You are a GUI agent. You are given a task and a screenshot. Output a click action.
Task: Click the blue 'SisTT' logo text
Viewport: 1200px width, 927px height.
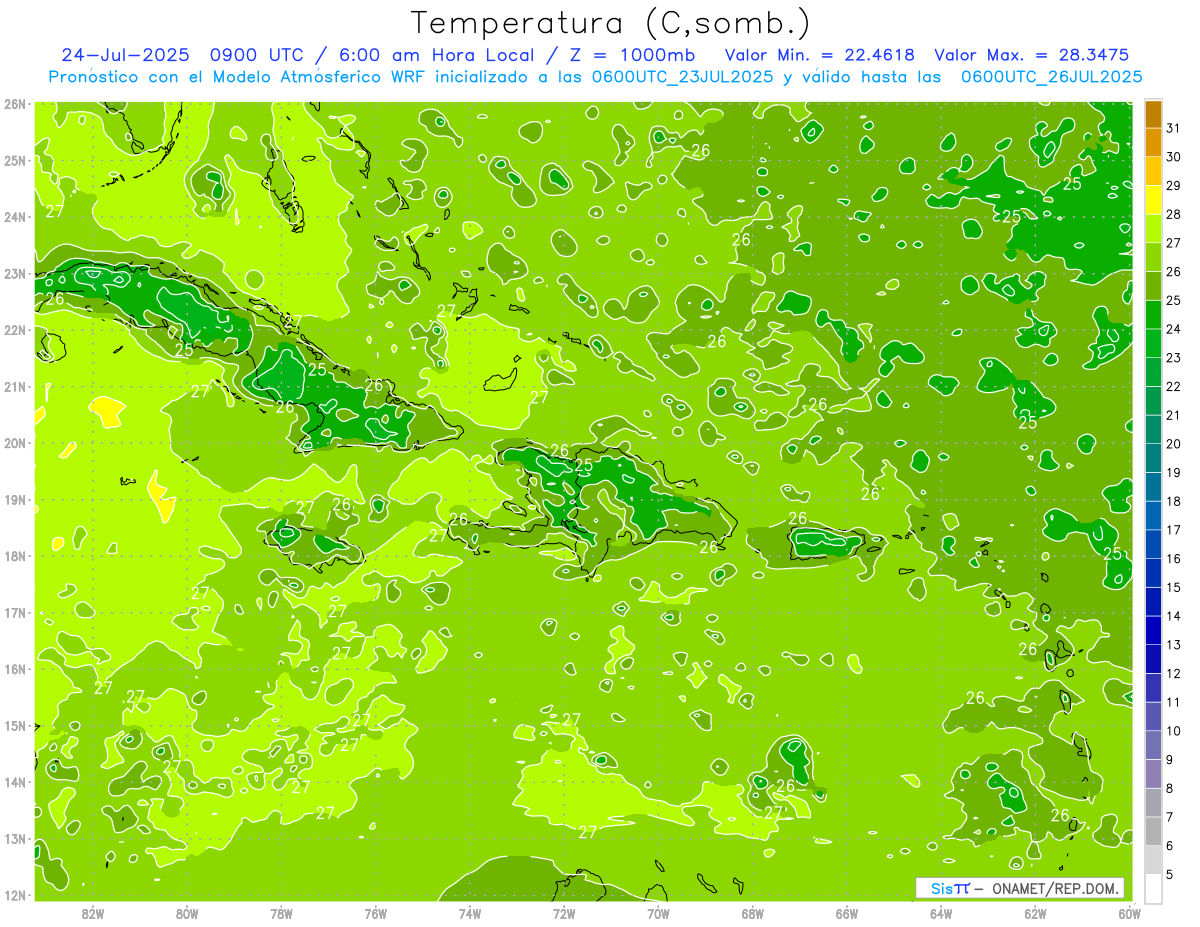(x=950, y=888)
